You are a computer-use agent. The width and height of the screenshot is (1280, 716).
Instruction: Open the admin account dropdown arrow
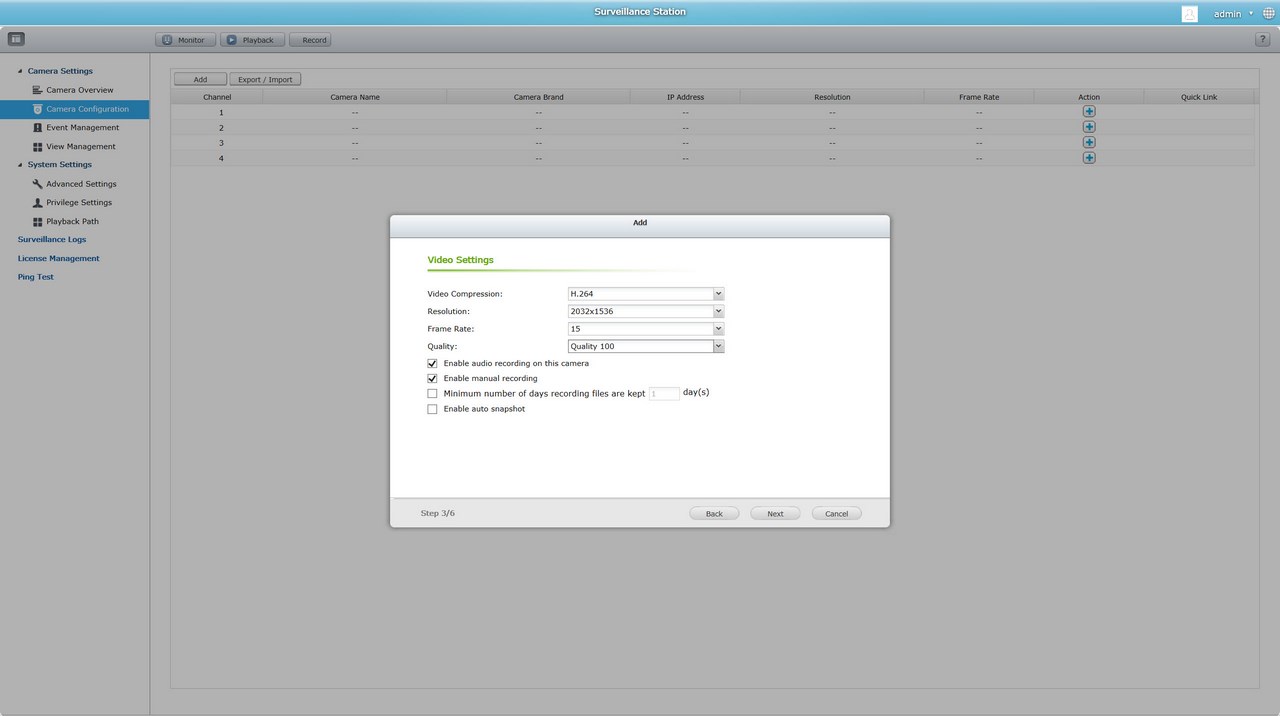(x=1251, y=13)
